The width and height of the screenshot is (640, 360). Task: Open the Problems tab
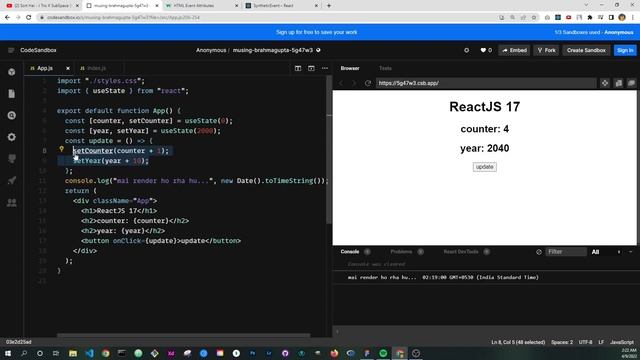pyautogui.click(x=401, y=252)
